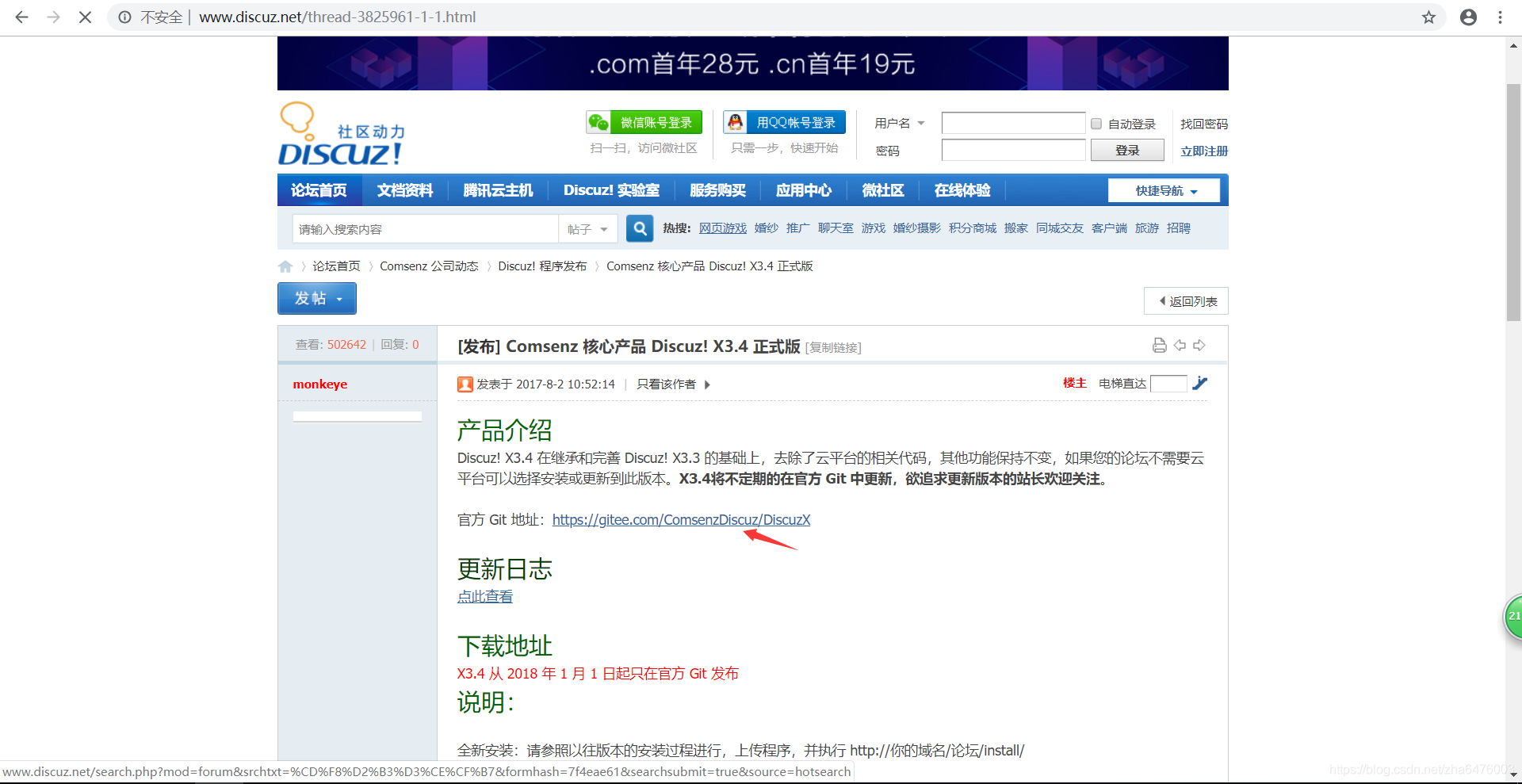Screen dimensions: 1522x784
Task: Click the 聊天室 hot search link
Action: 836,228
